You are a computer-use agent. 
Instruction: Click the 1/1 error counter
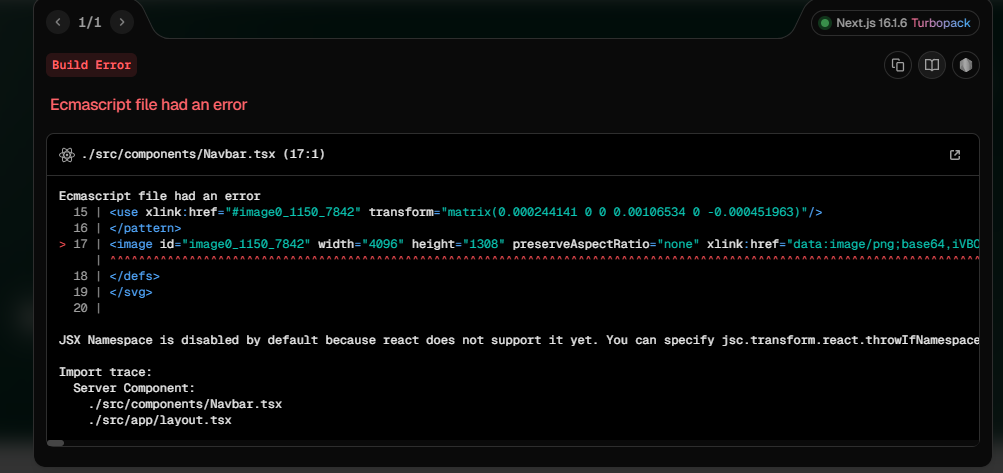point(90,22)
